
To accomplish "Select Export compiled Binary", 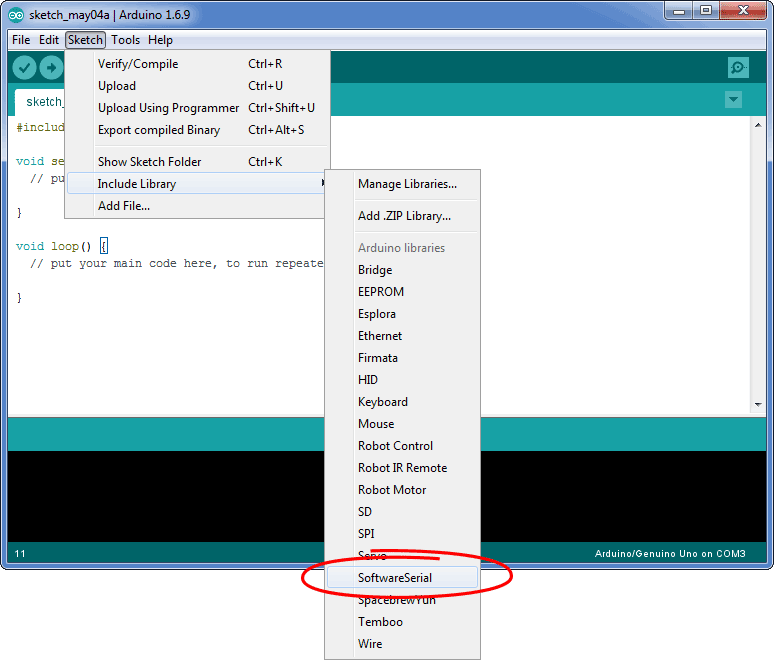I will point(159,130).
